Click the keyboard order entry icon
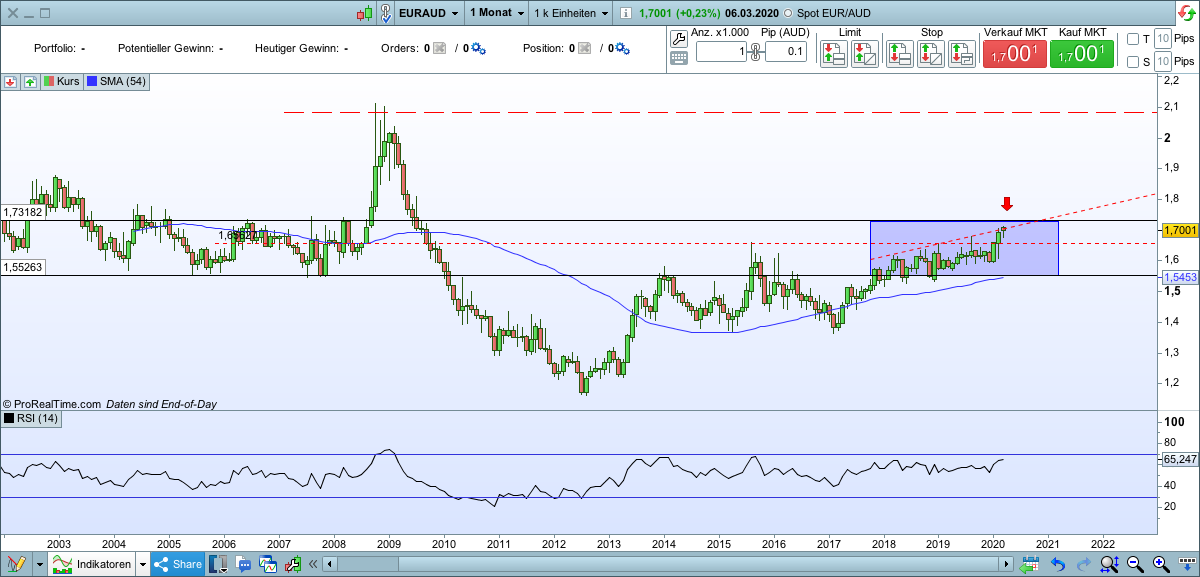This screenshot has height=577, width=1200. (678, 58)
